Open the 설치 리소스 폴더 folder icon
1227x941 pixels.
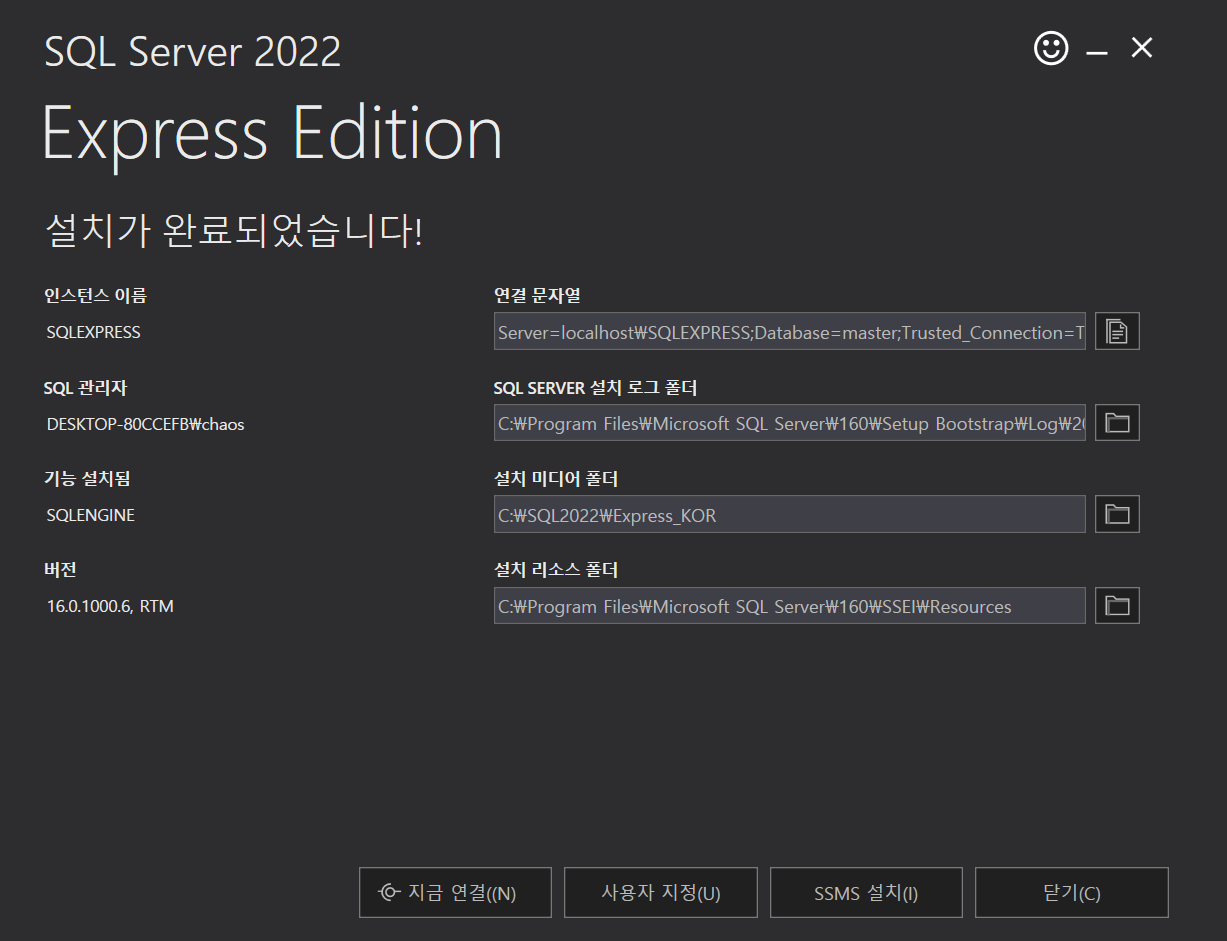click(x=1117, y=605)
